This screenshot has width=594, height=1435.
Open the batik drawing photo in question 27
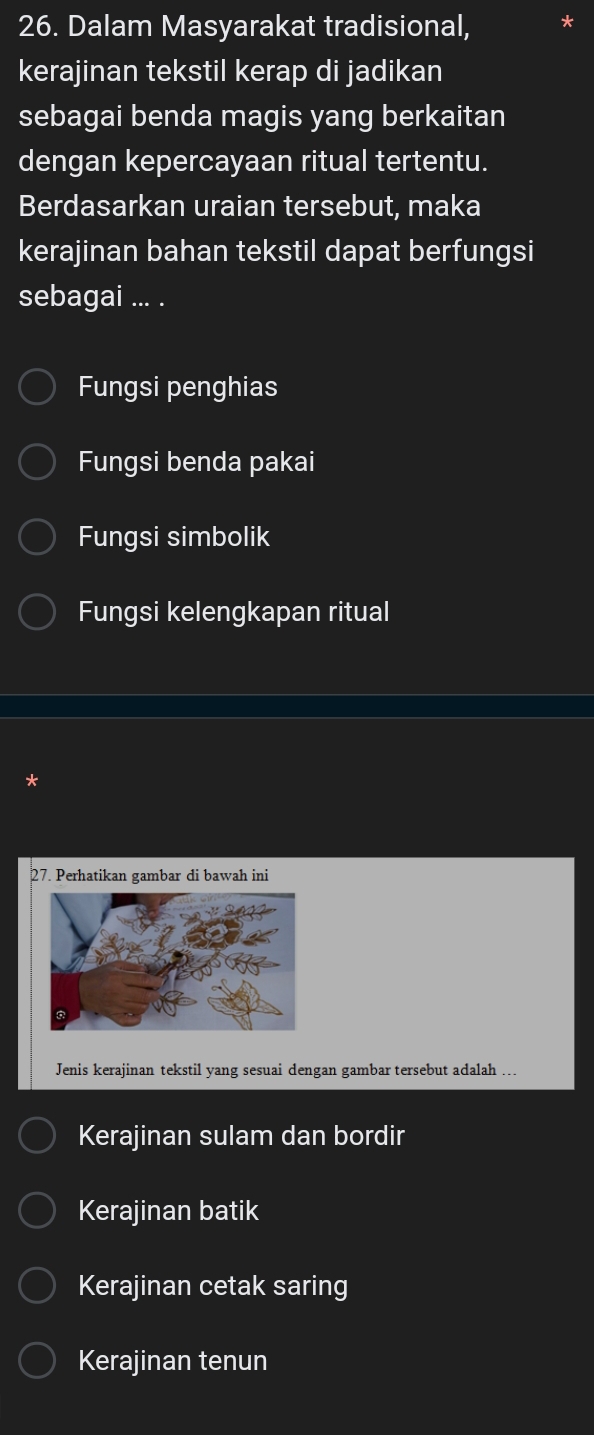174,961
